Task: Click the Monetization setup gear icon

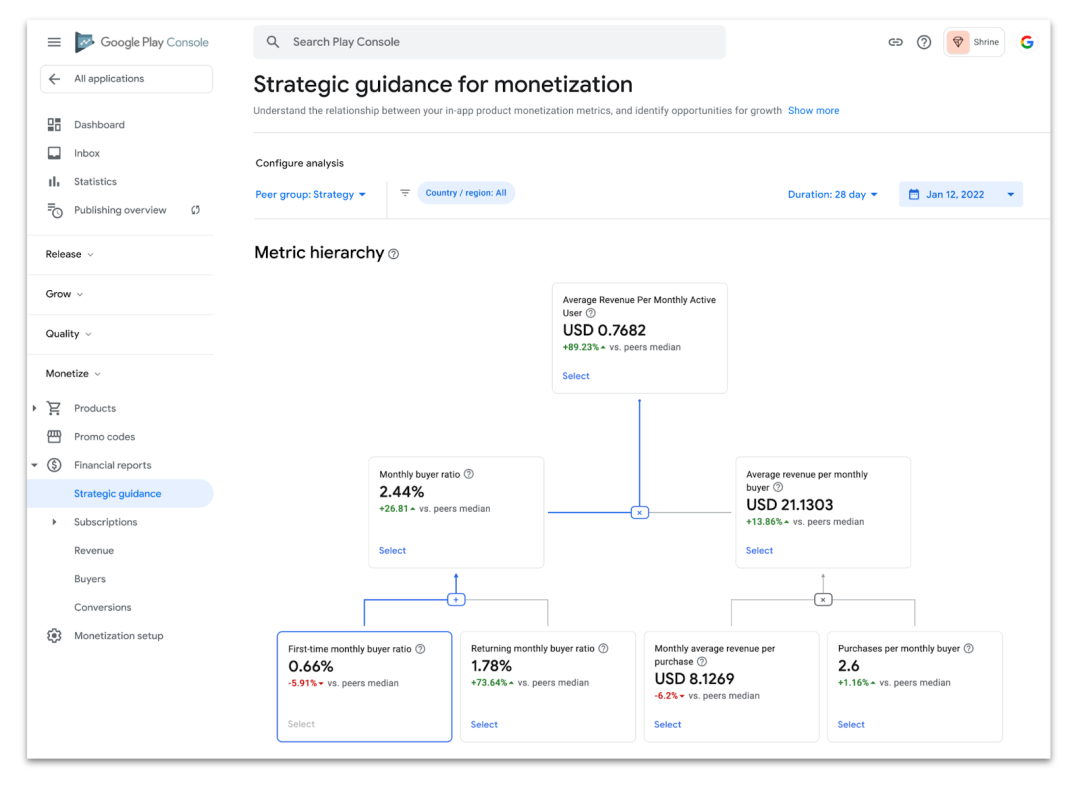Action: click(54, 636)
